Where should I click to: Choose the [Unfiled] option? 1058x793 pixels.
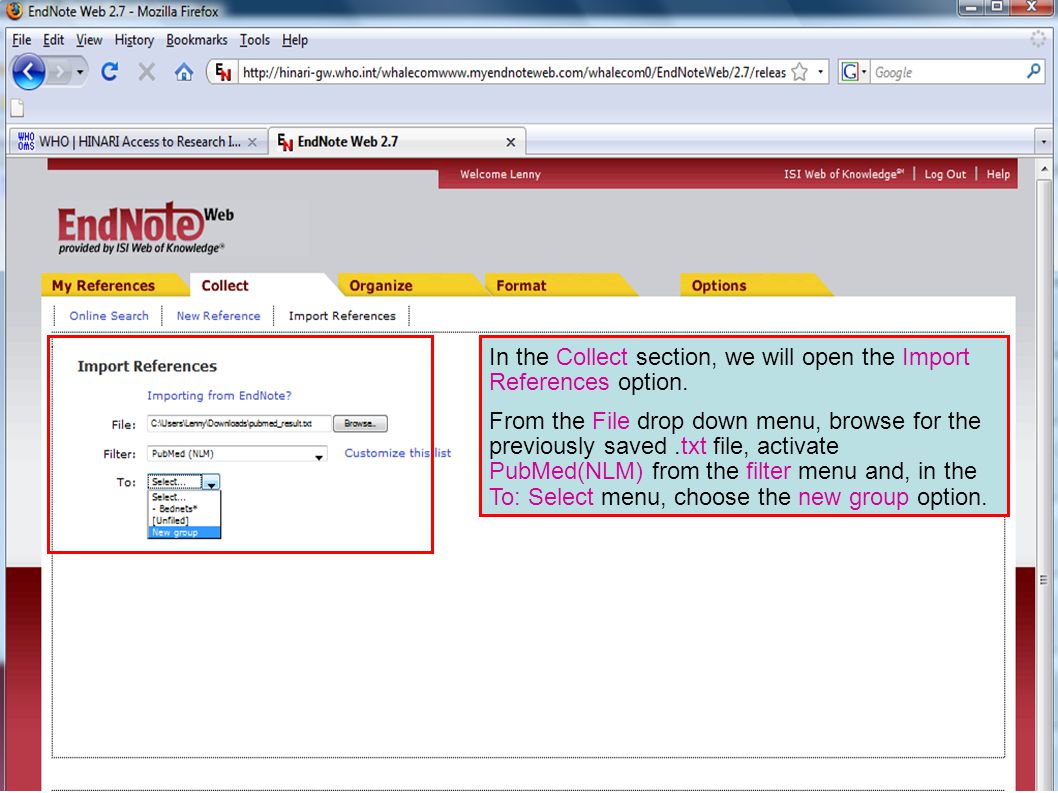pos(184,520)
